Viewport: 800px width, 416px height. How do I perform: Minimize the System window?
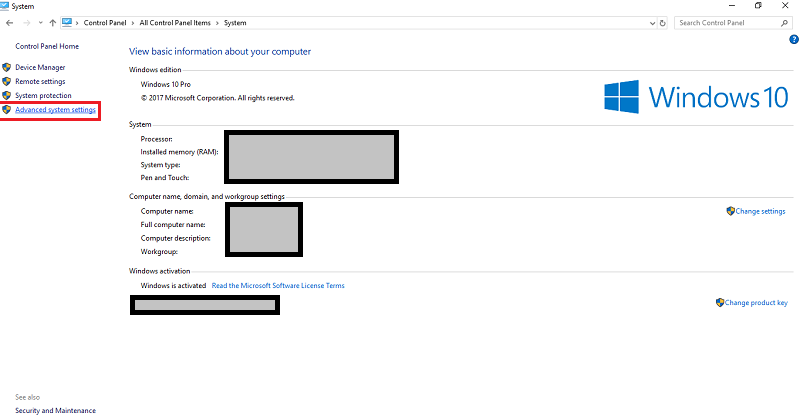tap(732, 6)
